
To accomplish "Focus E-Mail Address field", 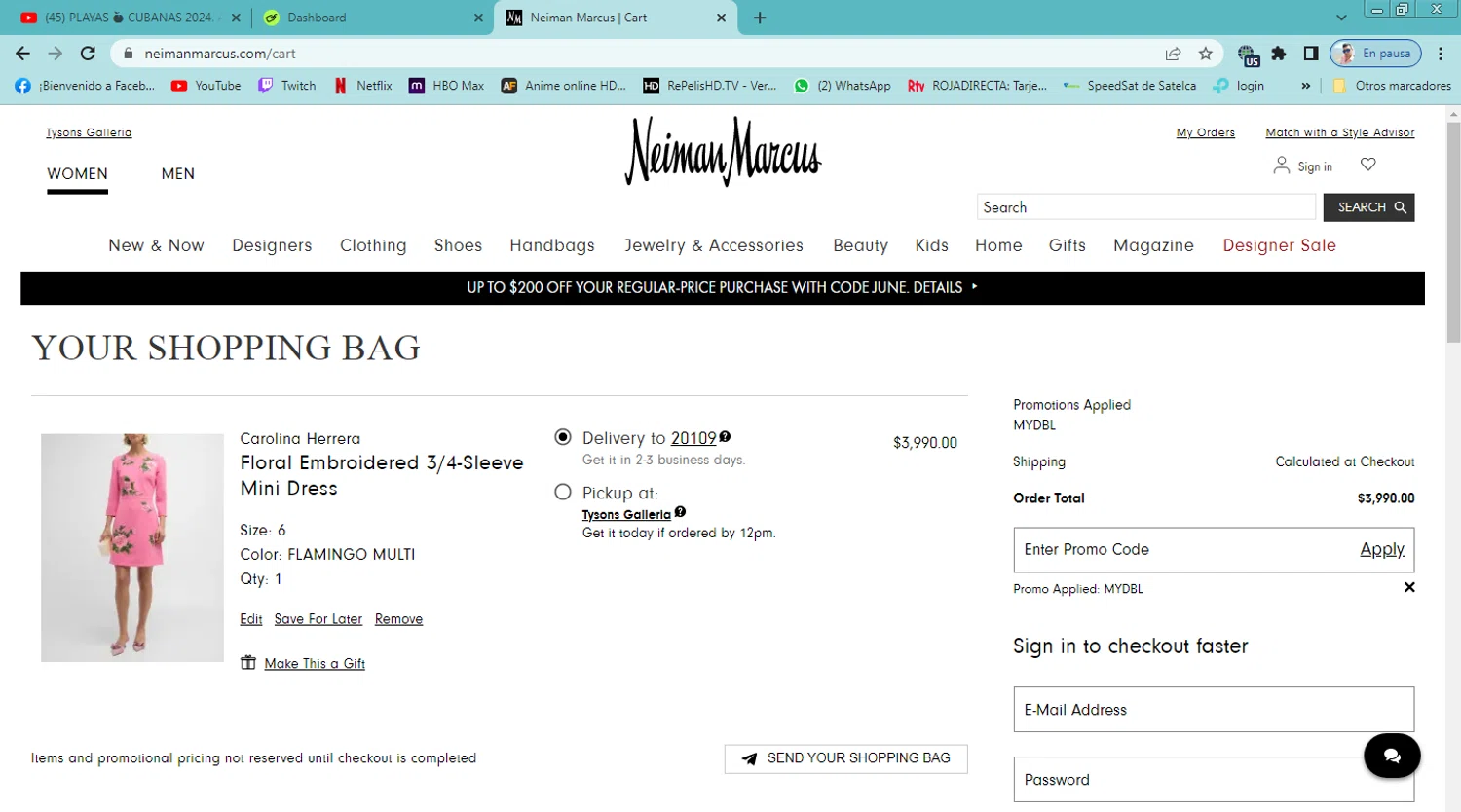I will tap(1214, 710).
